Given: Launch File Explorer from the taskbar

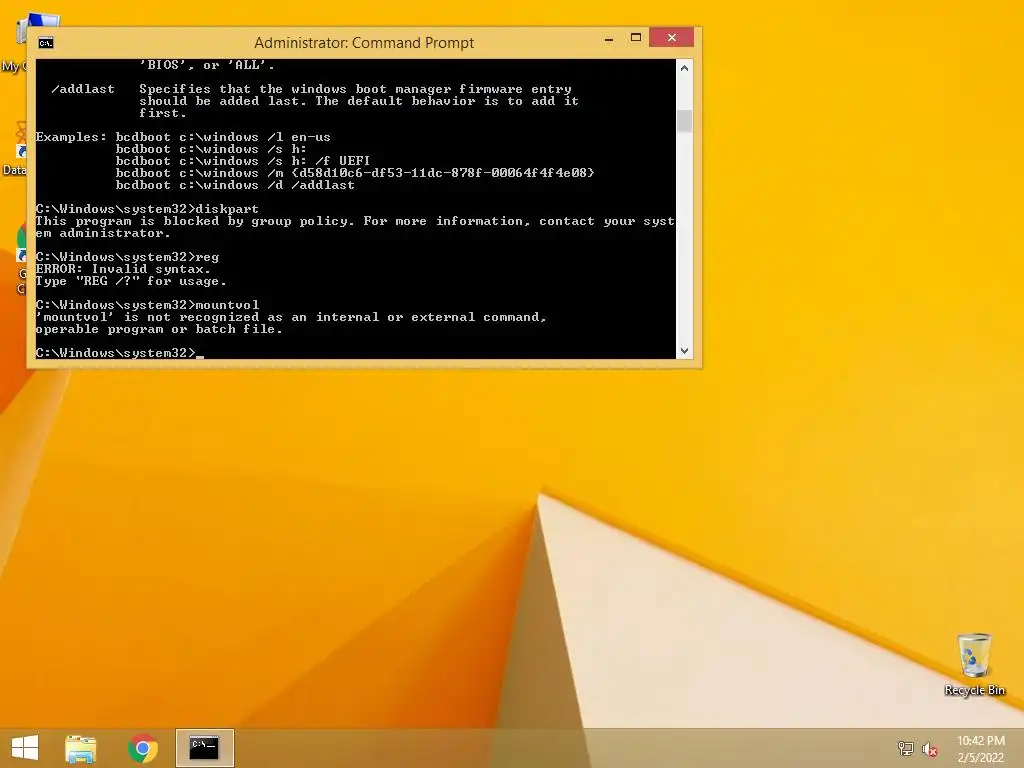Looking at the screenshot, I should [x=81, y=748].
